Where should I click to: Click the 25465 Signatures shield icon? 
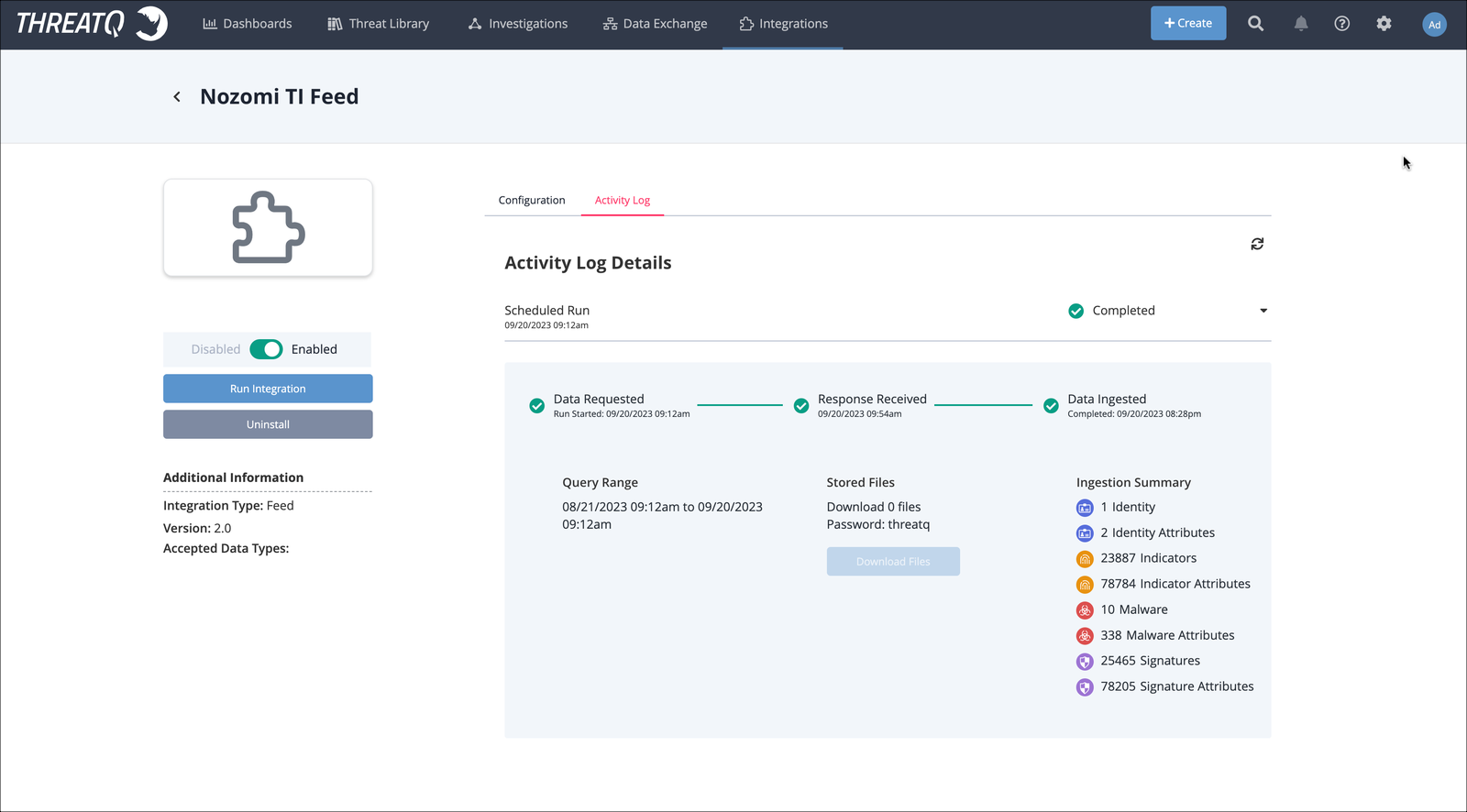[1085, 662]
